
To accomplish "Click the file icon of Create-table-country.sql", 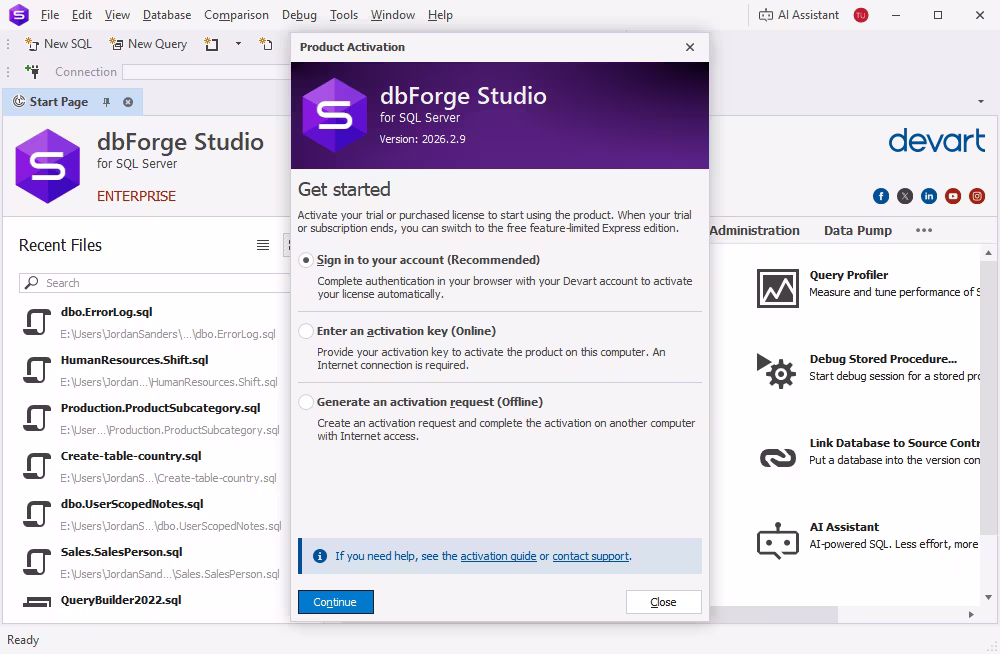I will 37,466.
